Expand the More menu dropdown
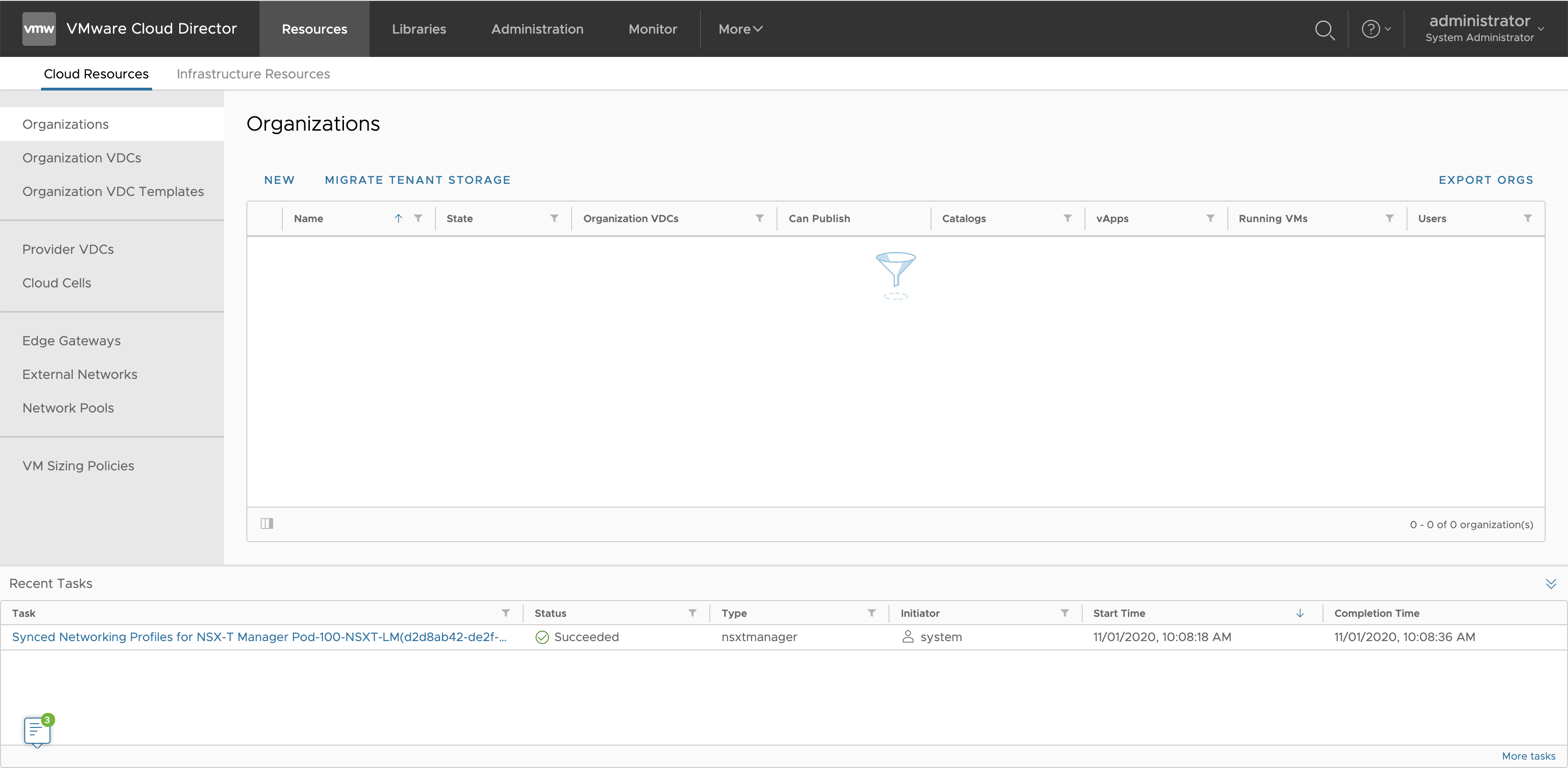 tap(740, 29)
